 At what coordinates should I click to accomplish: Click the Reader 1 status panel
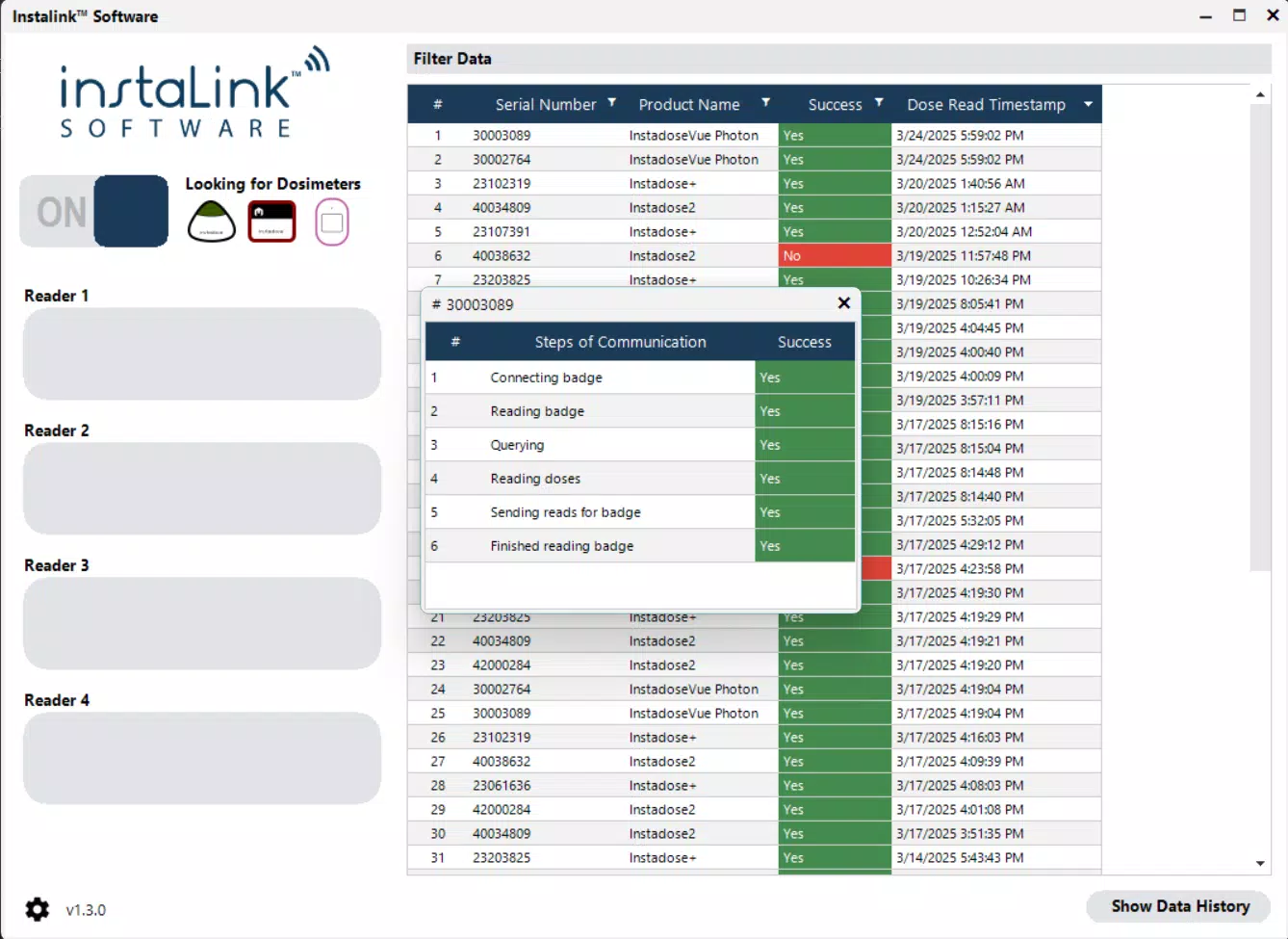tap(202, 353)
